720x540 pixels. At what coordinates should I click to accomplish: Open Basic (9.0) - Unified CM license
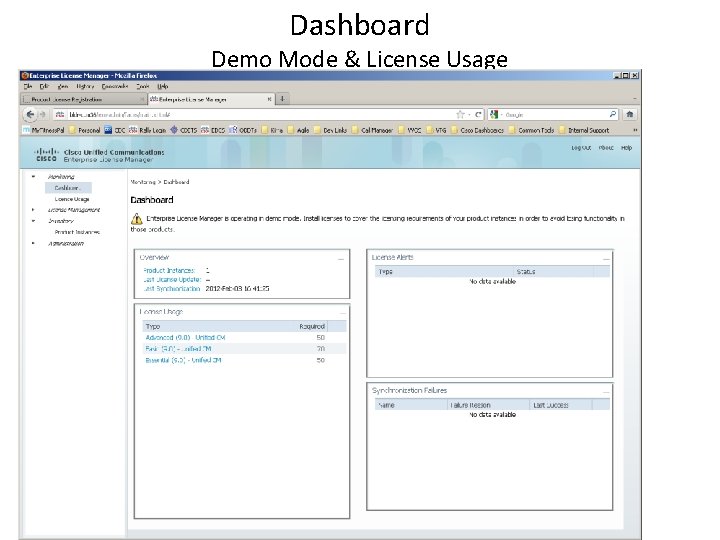[x=178, y=349]
